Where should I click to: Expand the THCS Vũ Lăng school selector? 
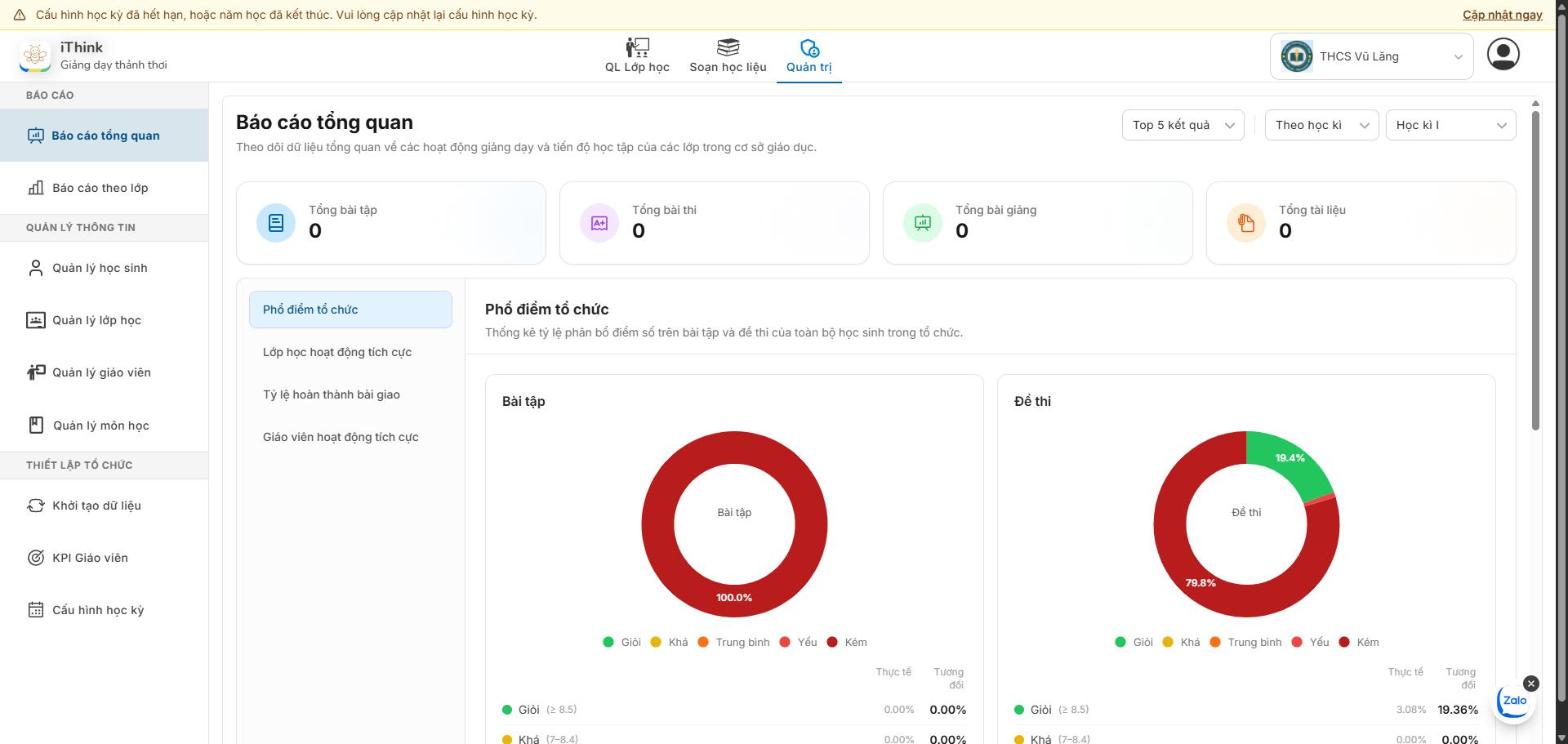click(x=1372, y=56)
